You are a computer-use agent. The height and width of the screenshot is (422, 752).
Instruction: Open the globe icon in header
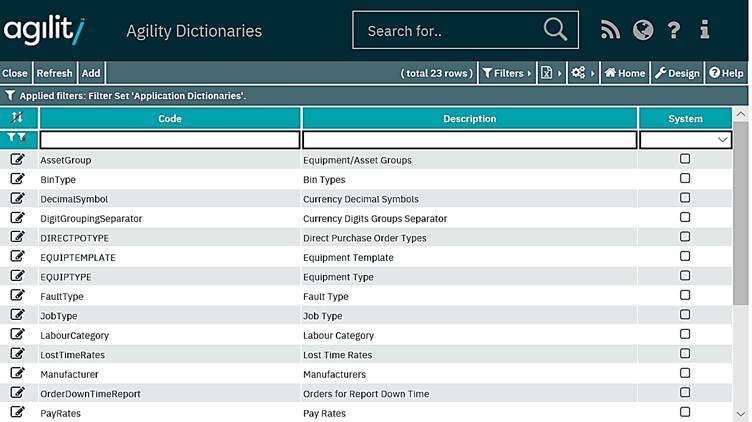click(x=643, y=30)
